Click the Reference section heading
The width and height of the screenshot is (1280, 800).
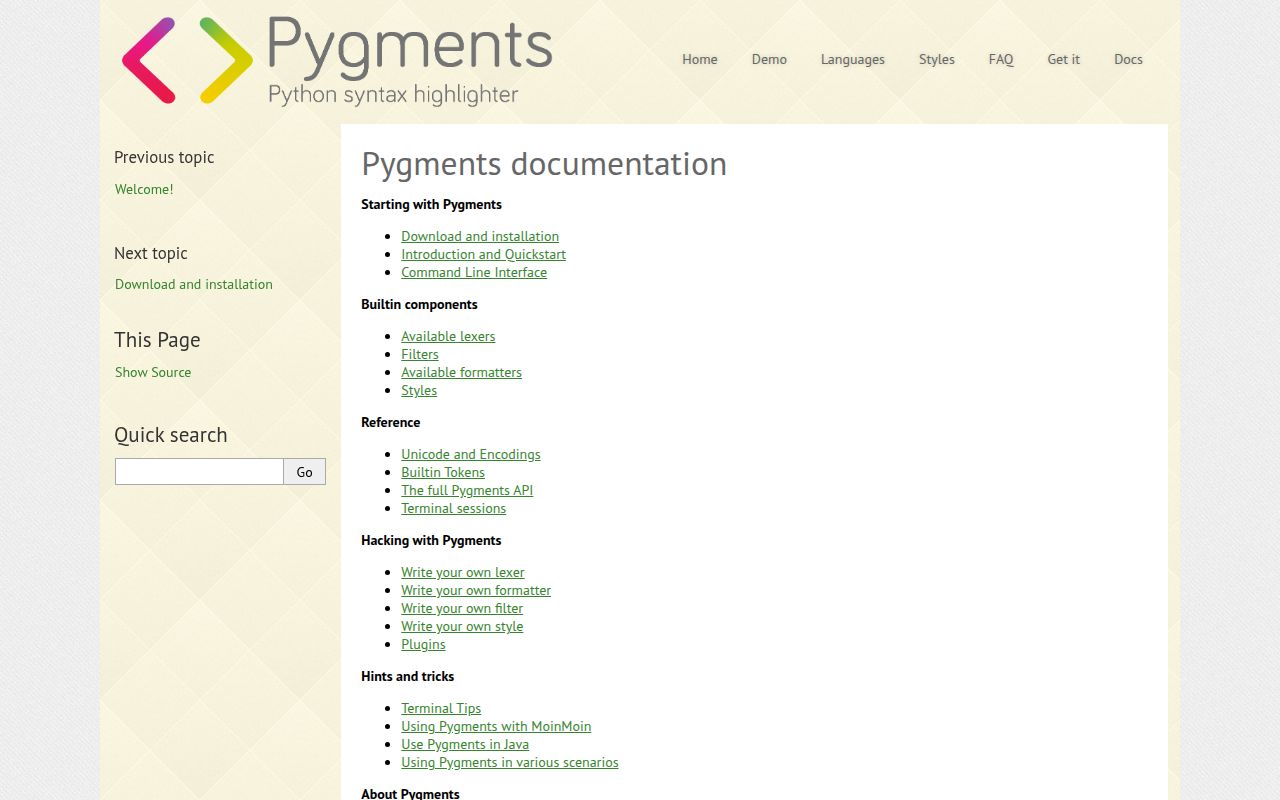[391, 422]
